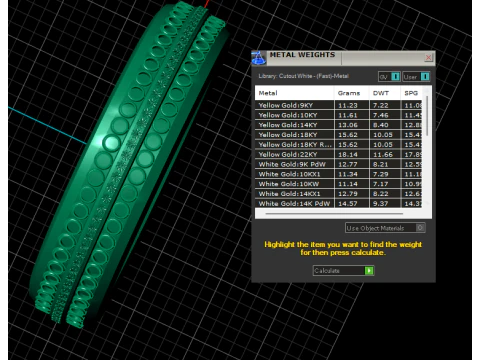Screen dimensions: 480x360
Task: Select the Yellow Gold:22KY row
Action: point(338,154)
